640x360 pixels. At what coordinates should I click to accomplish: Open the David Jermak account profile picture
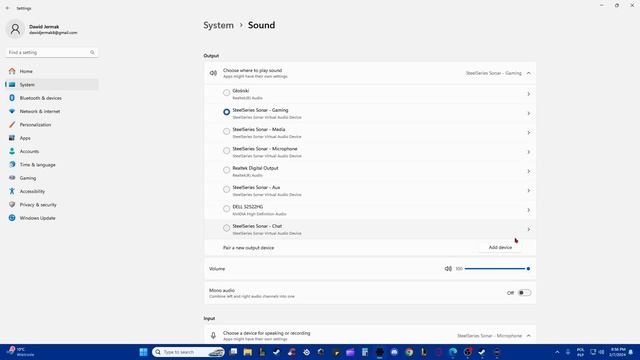tap(15, 29)
